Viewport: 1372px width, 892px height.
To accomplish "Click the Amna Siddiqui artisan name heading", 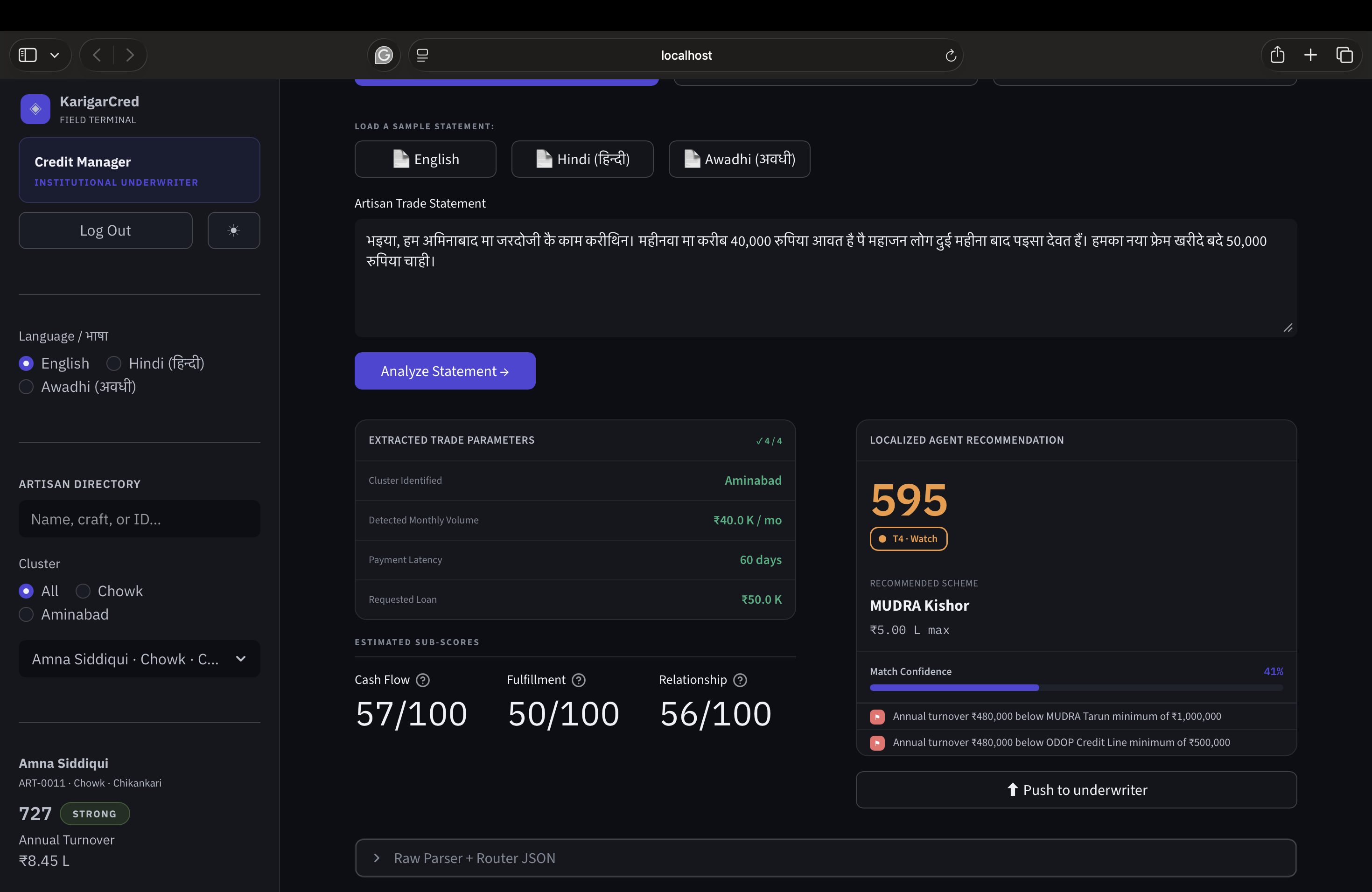I will (x=63, y=764).
